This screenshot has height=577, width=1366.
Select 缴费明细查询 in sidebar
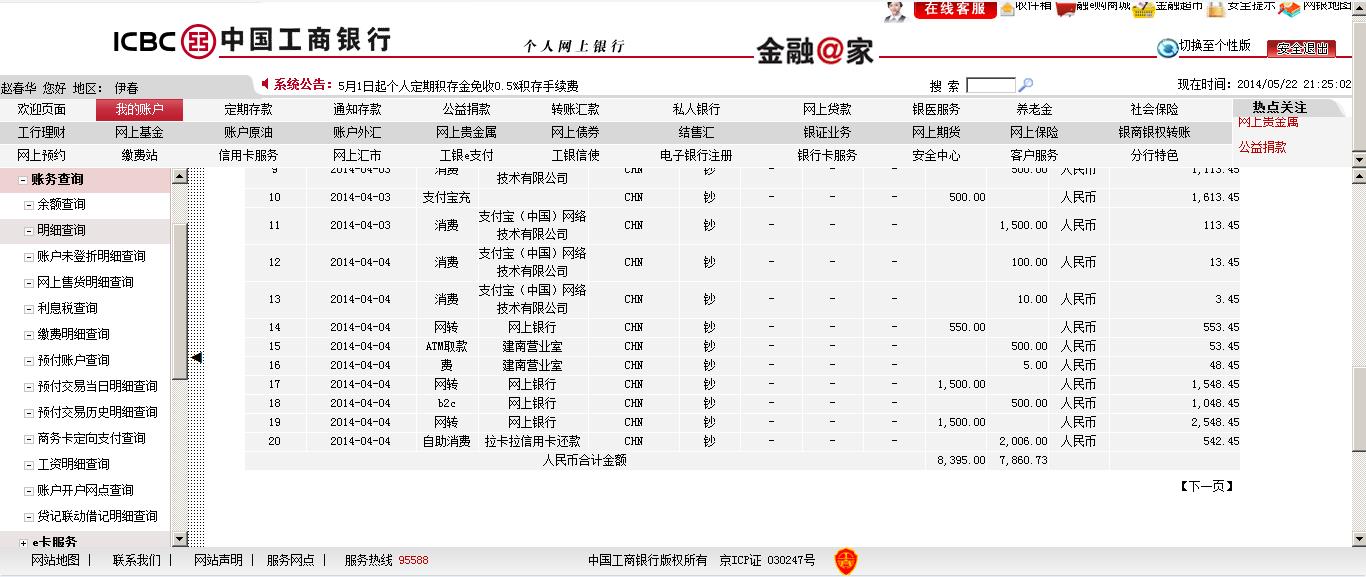pyautogui.click(x=73, y=334)
